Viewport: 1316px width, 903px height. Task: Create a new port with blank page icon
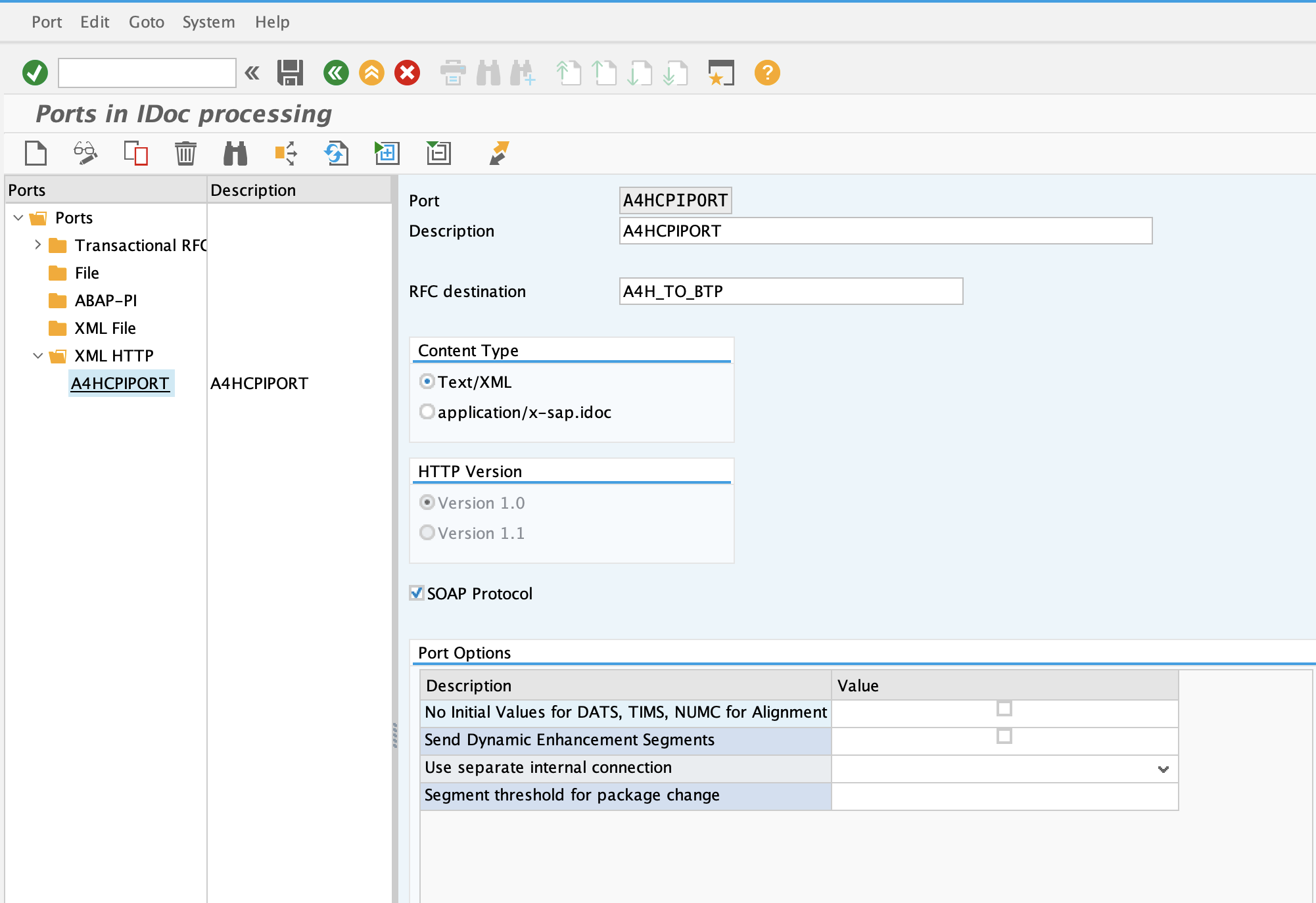tap(35, 153)
